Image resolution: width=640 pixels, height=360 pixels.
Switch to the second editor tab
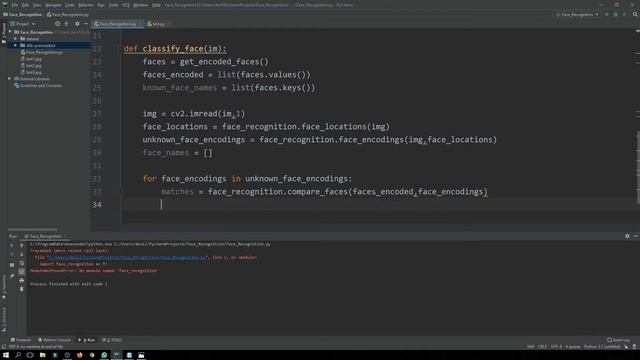pyautogui.click(x=157, y=24)
